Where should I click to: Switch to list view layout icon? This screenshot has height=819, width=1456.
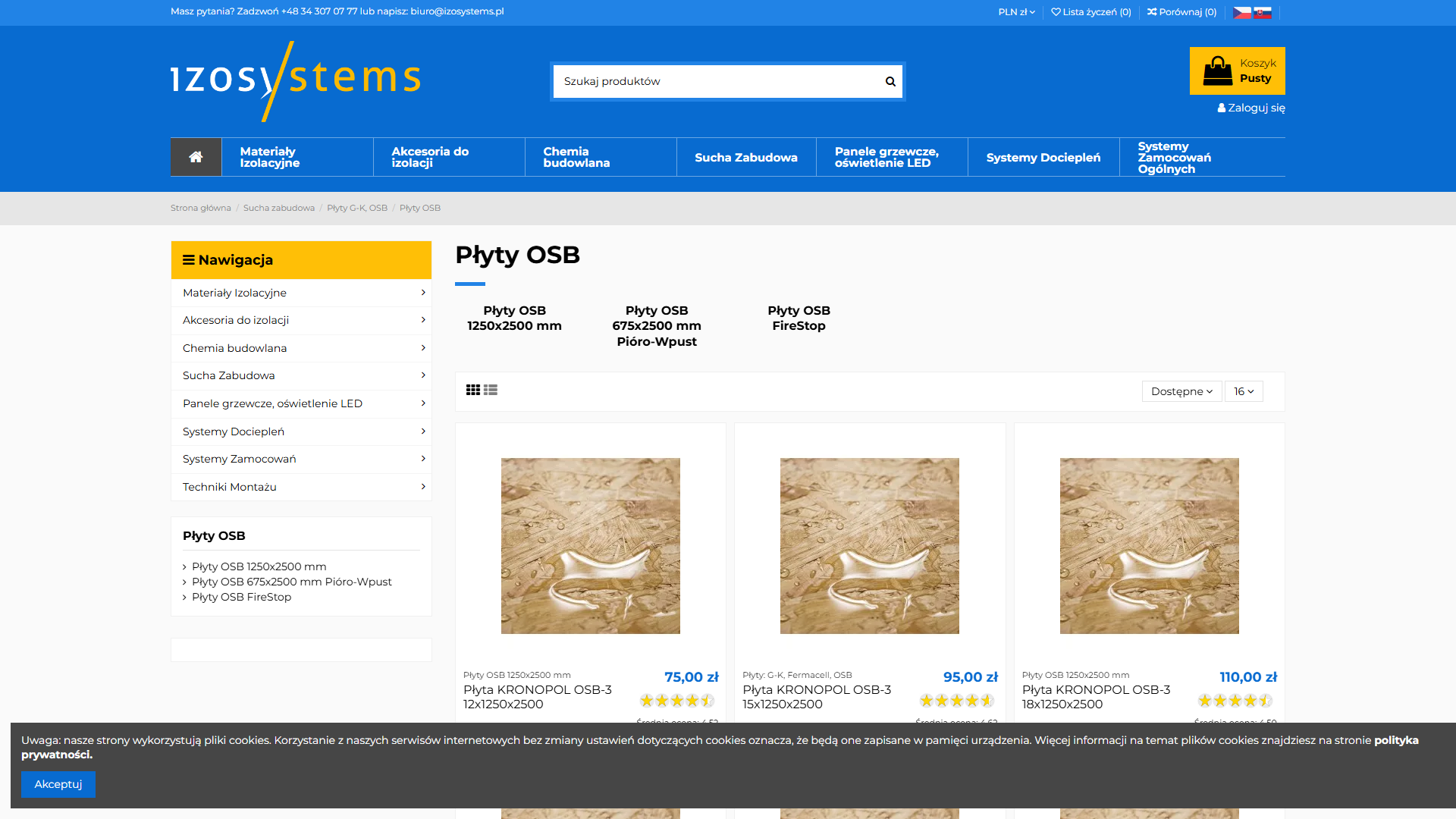click(491, 390)
